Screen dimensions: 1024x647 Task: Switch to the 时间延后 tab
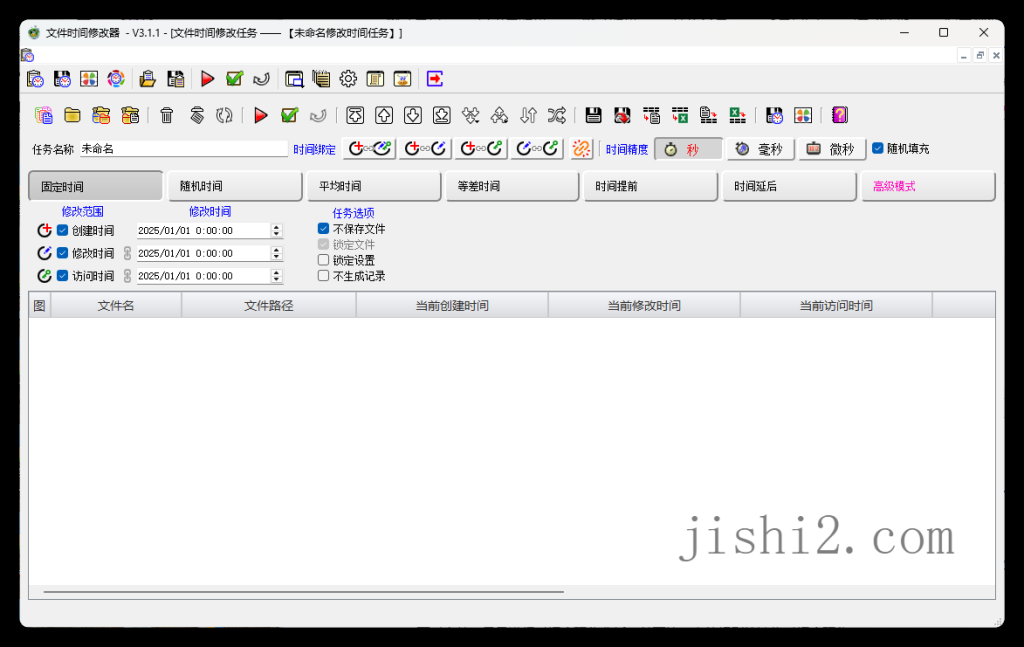pyautogui.click(x=790, y=186)
